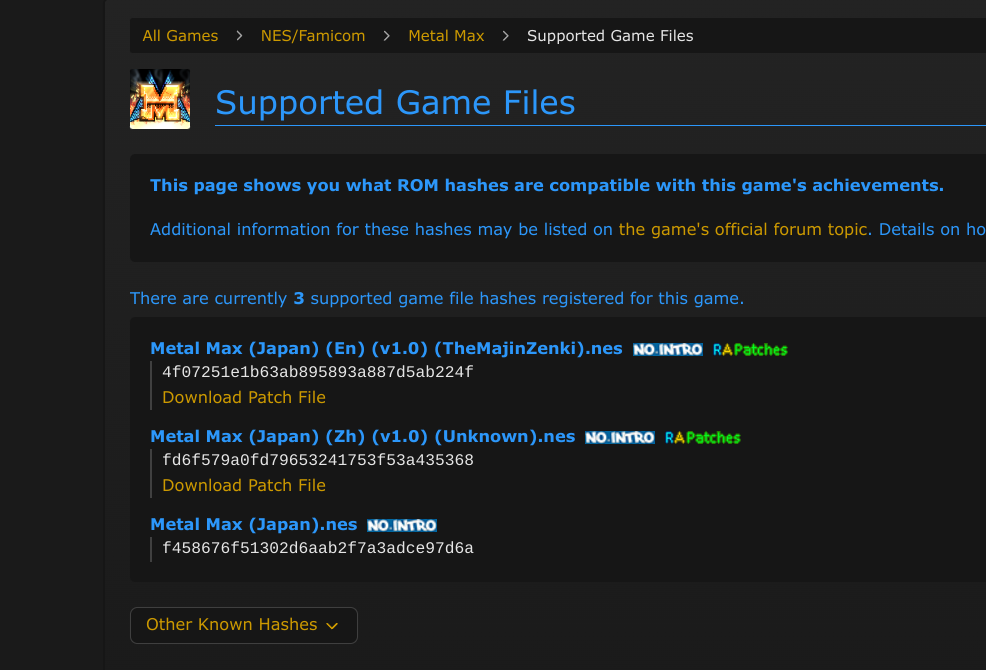Expand the Other Known Hashes section
The height and width of the screenshot is (670, 986).
pos(244,625)
